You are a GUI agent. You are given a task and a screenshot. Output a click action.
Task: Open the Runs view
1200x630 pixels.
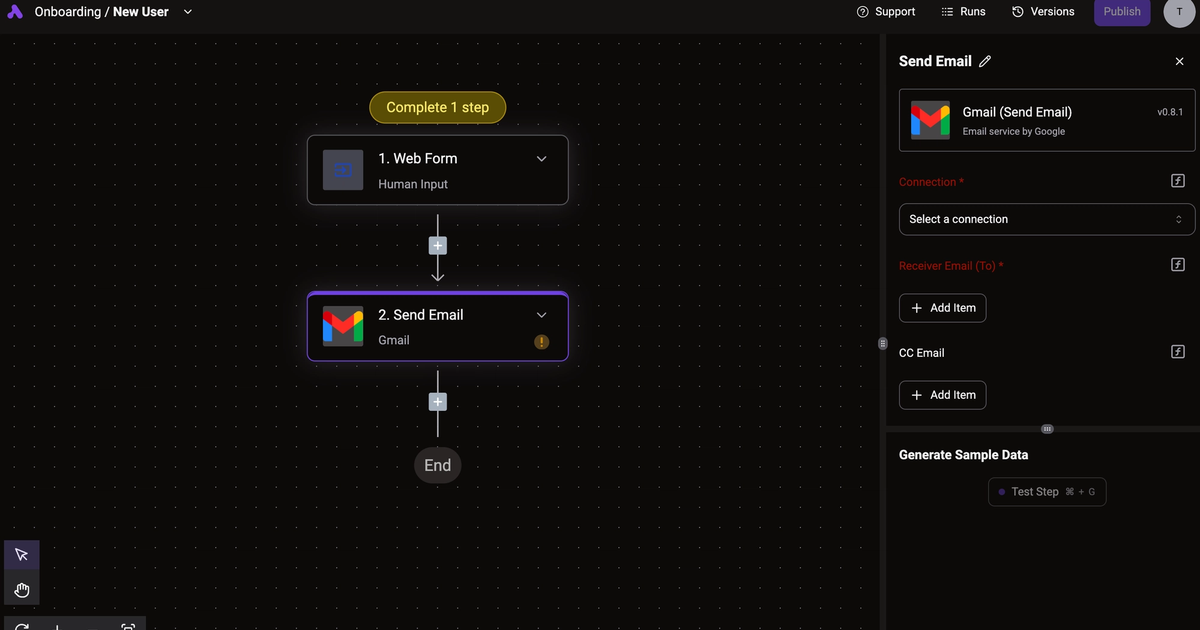963,12
